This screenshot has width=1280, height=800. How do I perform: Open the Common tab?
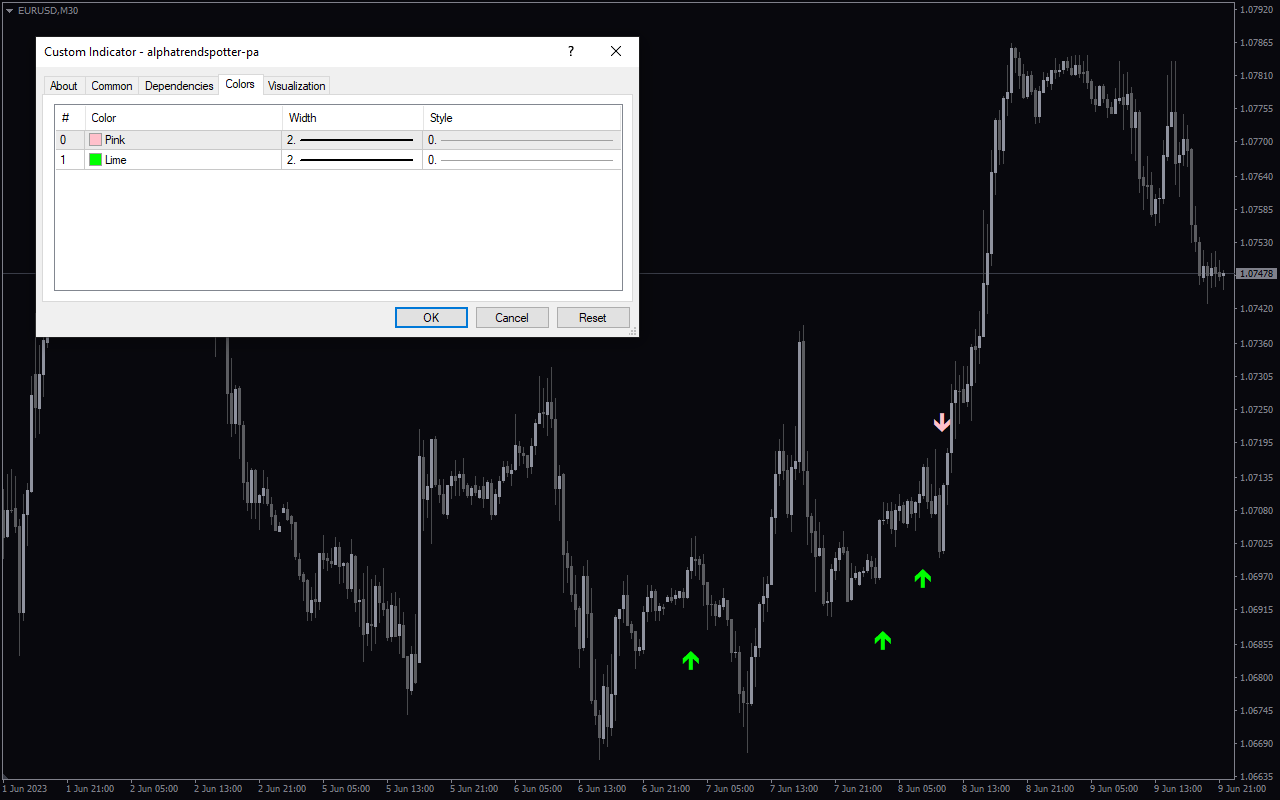tap(112, 86)
